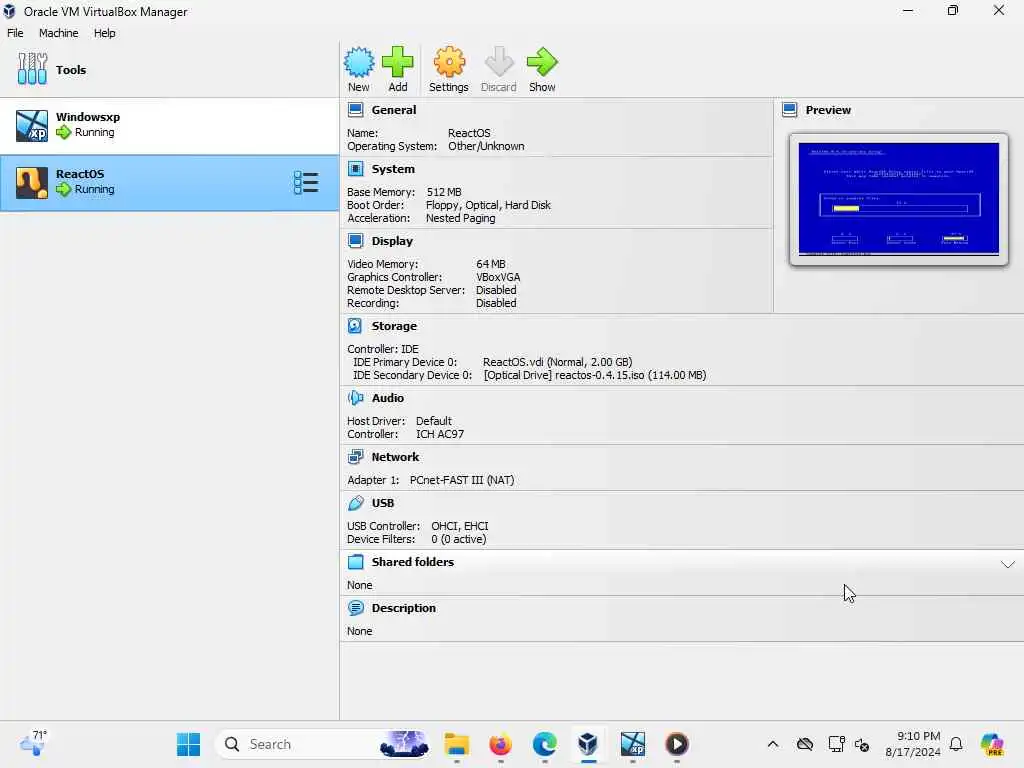Click the taskbar Search box
1024x768 pixels.
[323, 744]
